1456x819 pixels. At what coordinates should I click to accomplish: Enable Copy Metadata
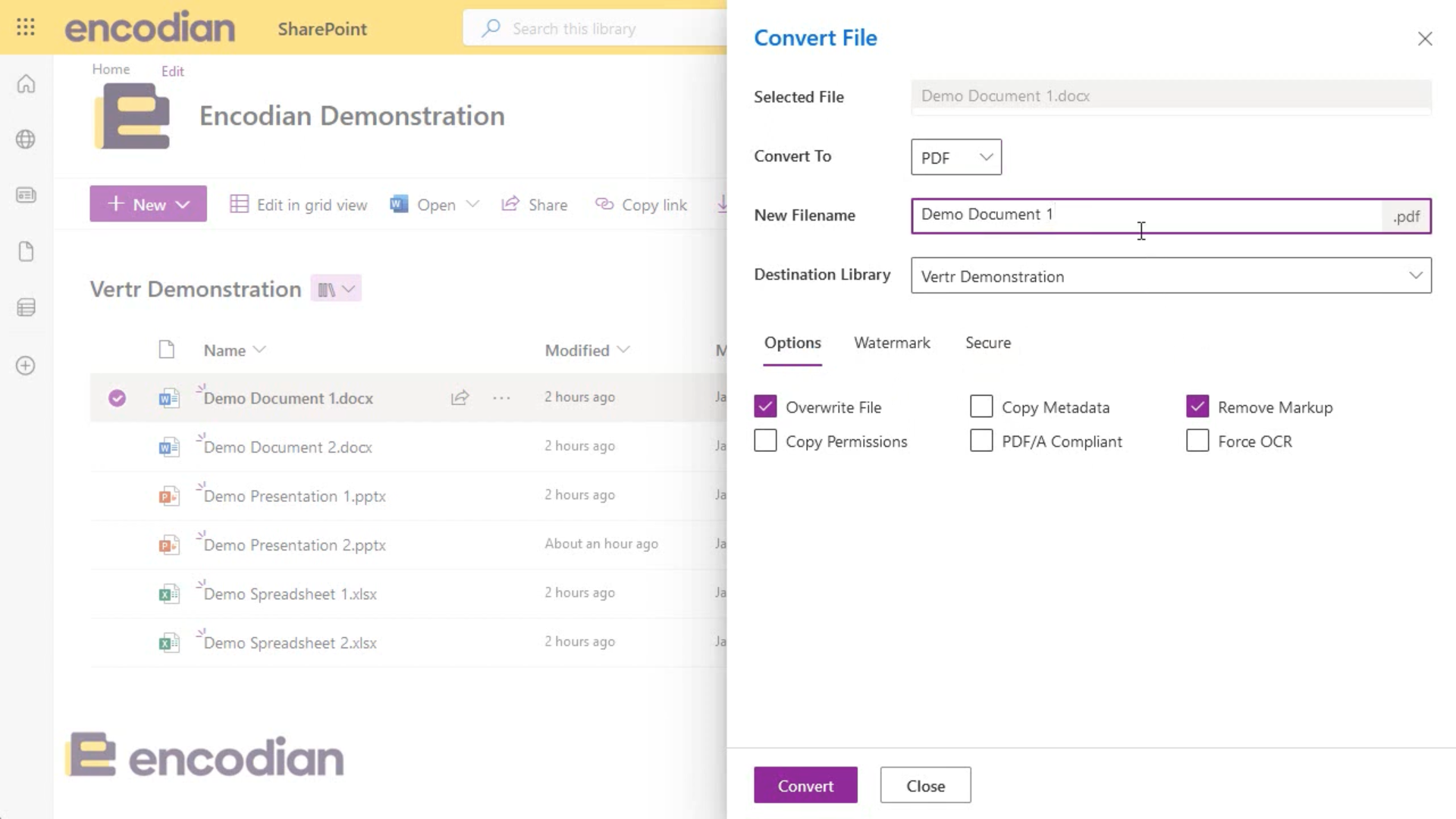[981, 407]
